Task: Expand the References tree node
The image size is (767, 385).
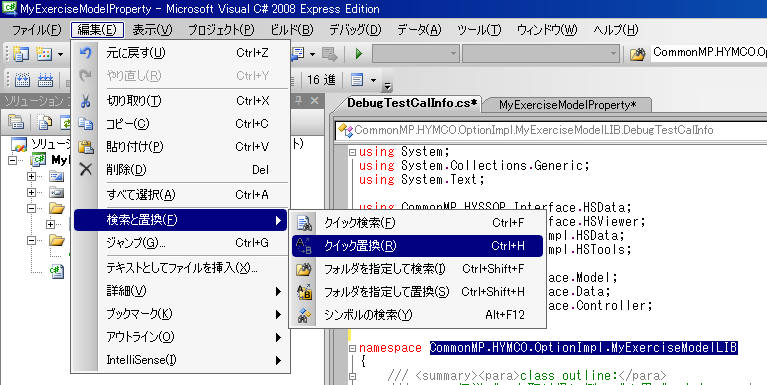Action: pos(32,192)
